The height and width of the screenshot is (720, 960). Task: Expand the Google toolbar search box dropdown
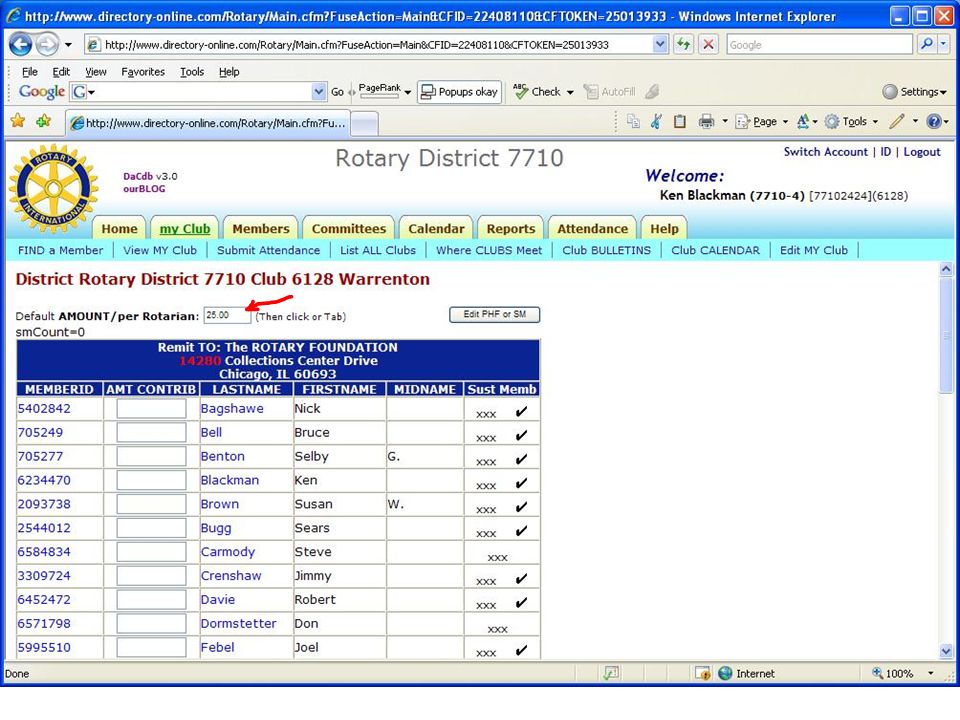[x=318, y=92]
